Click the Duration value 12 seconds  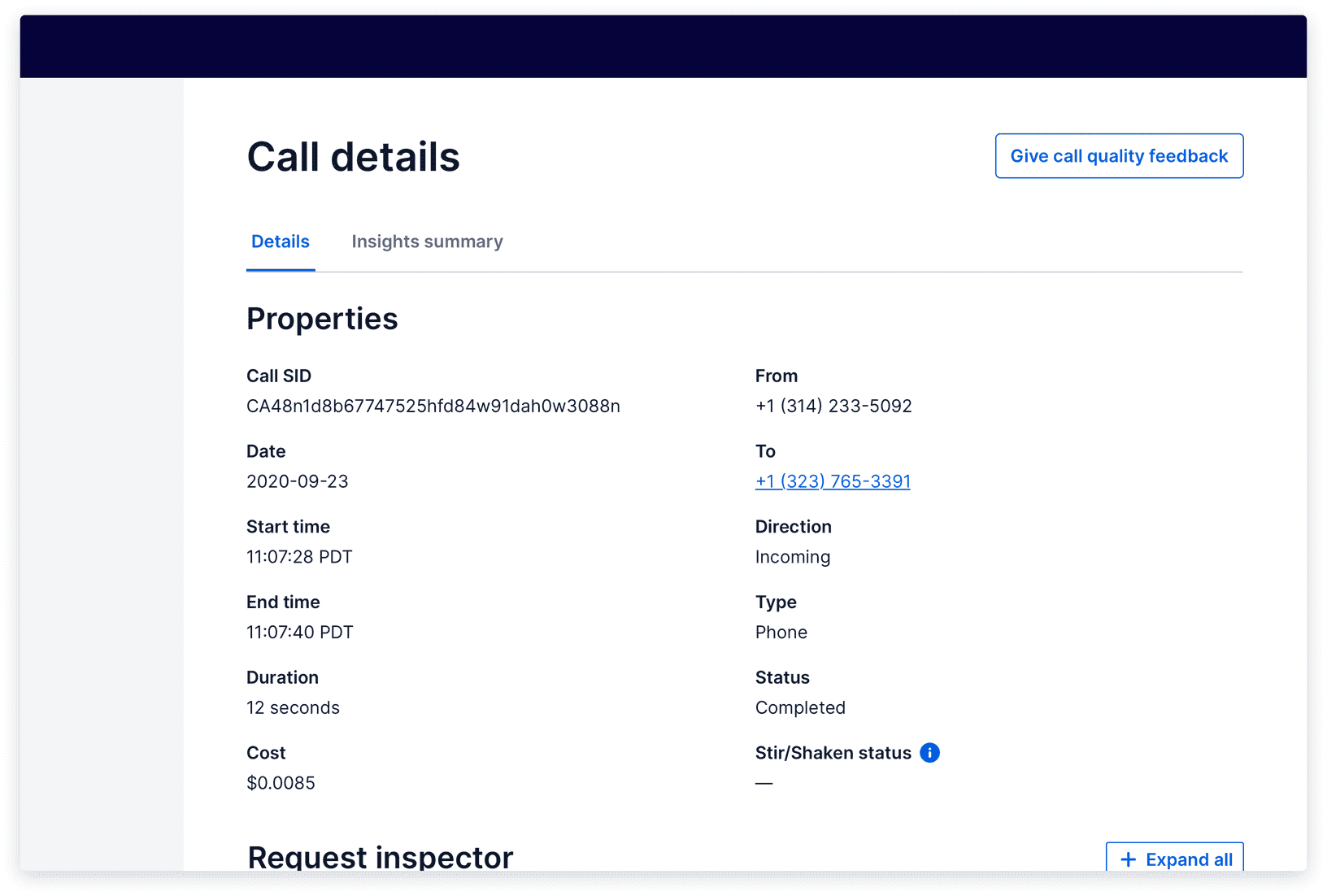coord(293,707)
